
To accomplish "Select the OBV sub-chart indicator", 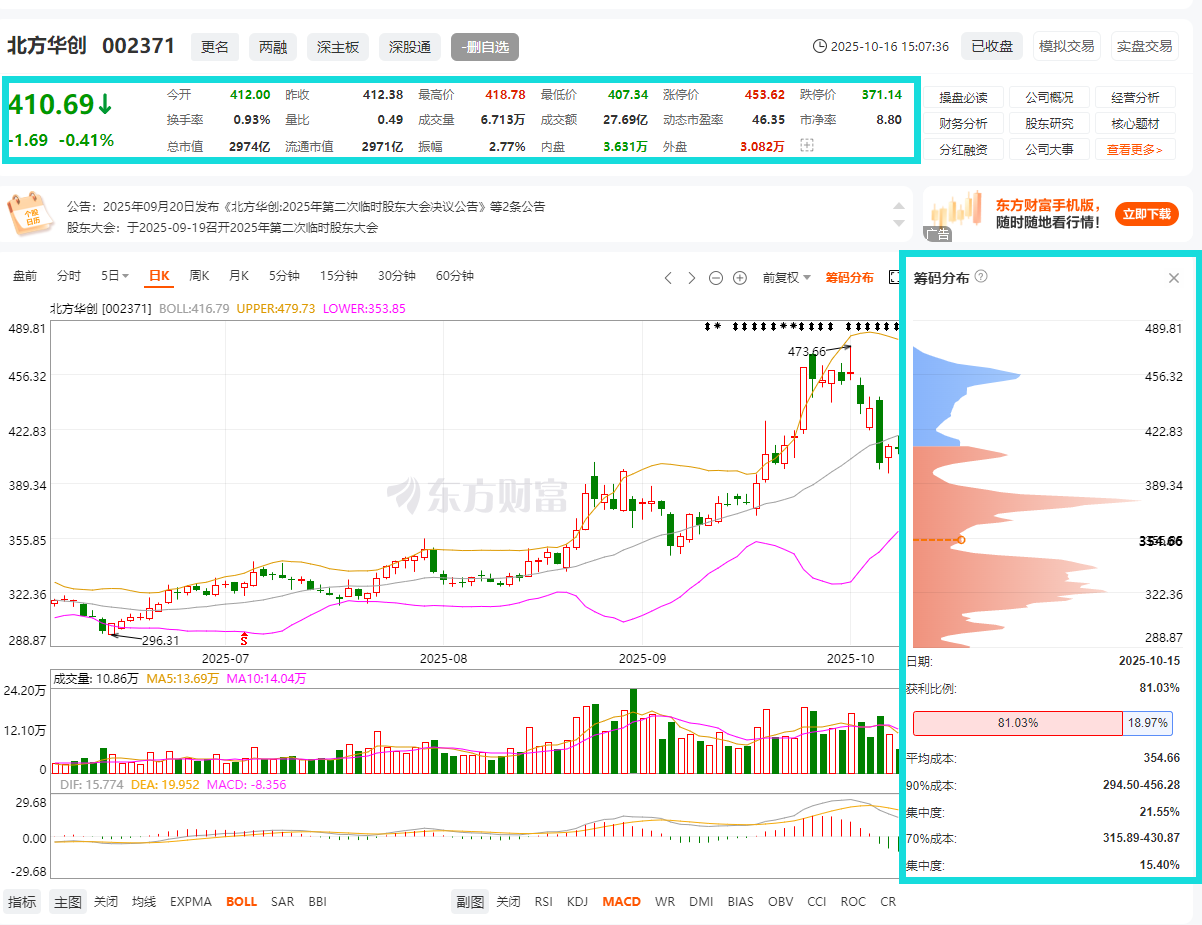I will [780, 901].
